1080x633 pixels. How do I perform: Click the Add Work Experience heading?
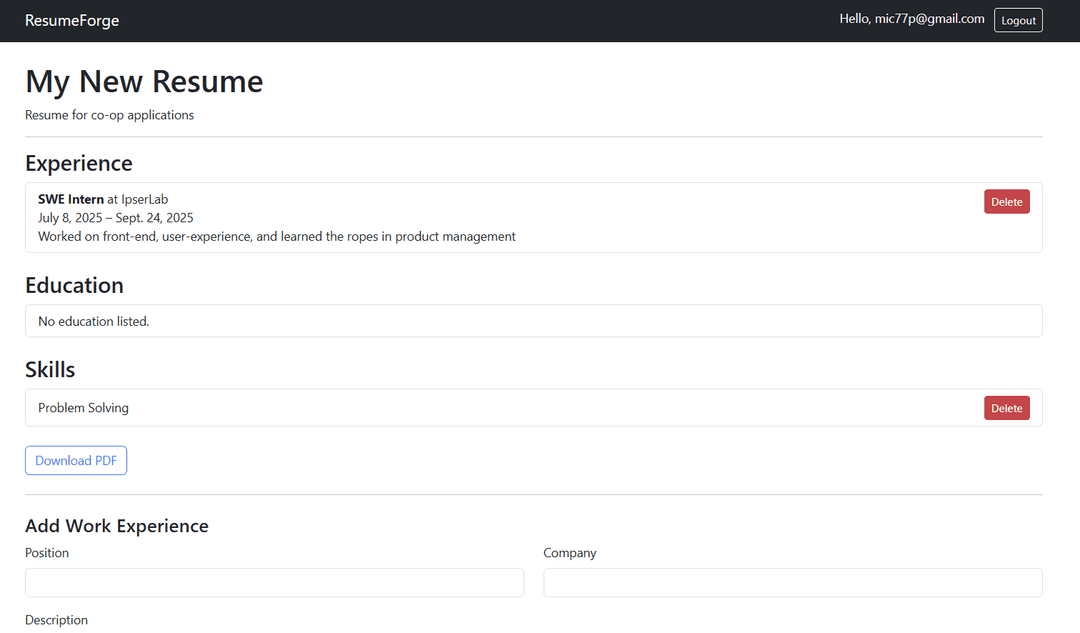pyautogui.click(x=117, y=526)
